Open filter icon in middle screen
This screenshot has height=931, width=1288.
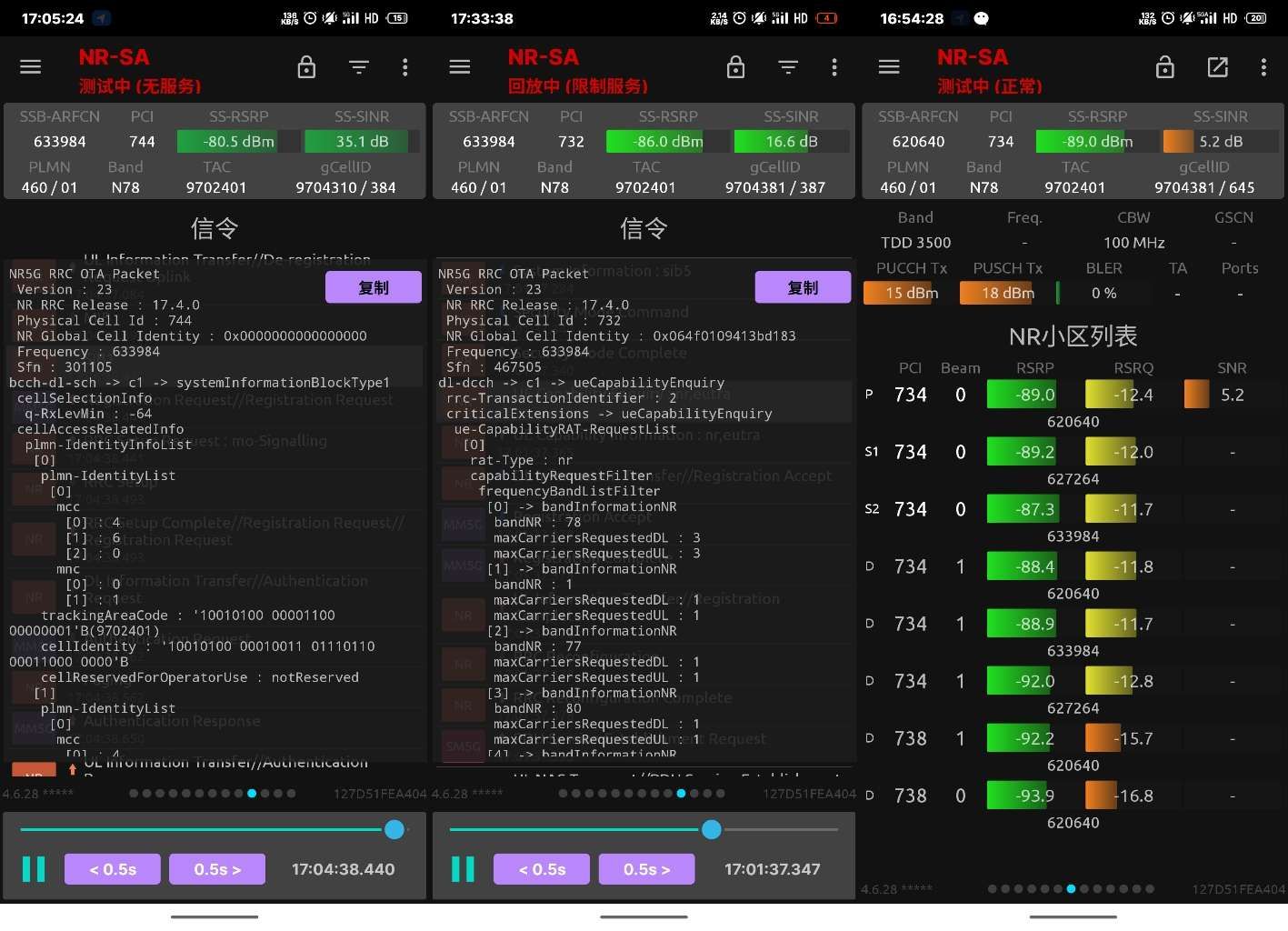788,67
